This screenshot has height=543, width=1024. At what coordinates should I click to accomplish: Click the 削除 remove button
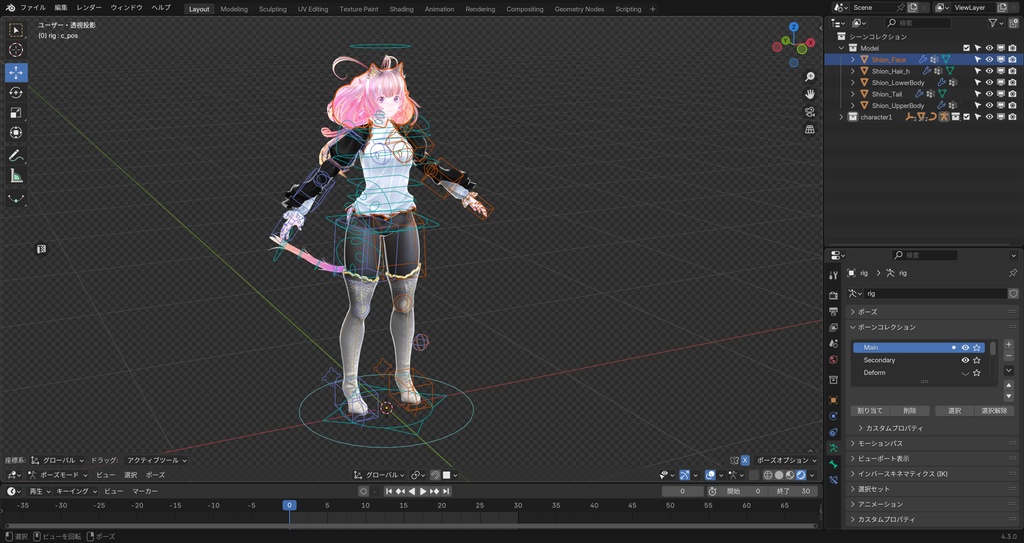[910, 411]
